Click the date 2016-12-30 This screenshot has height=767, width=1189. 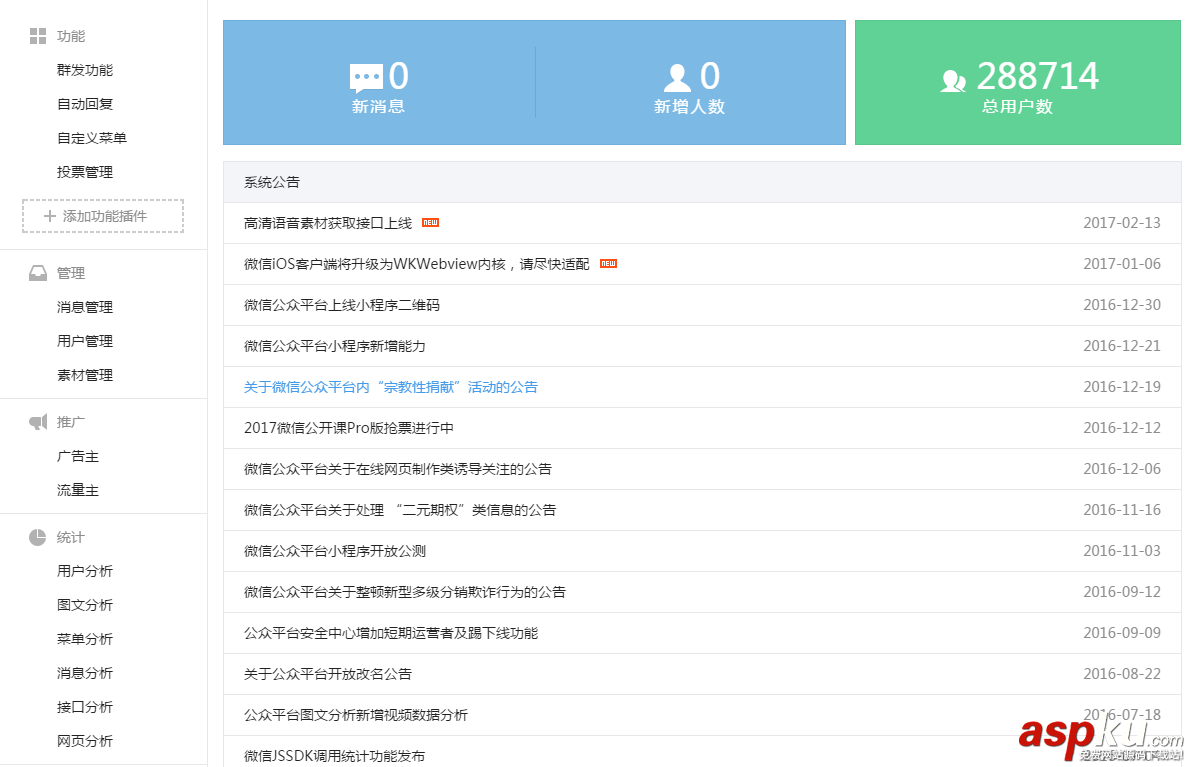tap(1122, 305)
